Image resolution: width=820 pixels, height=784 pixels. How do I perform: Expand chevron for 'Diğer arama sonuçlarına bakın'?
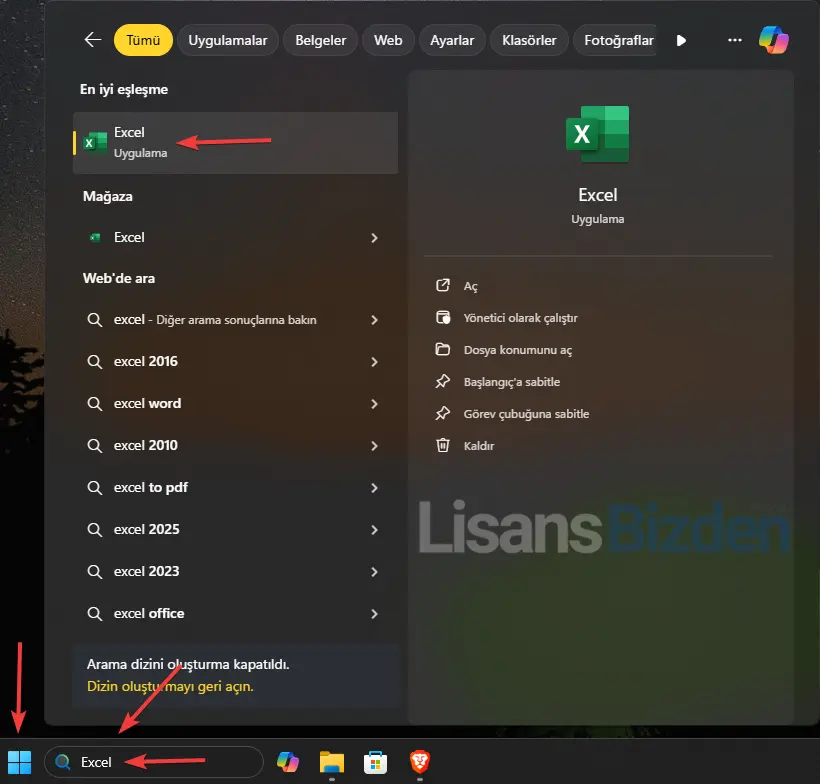coord(374,320)
